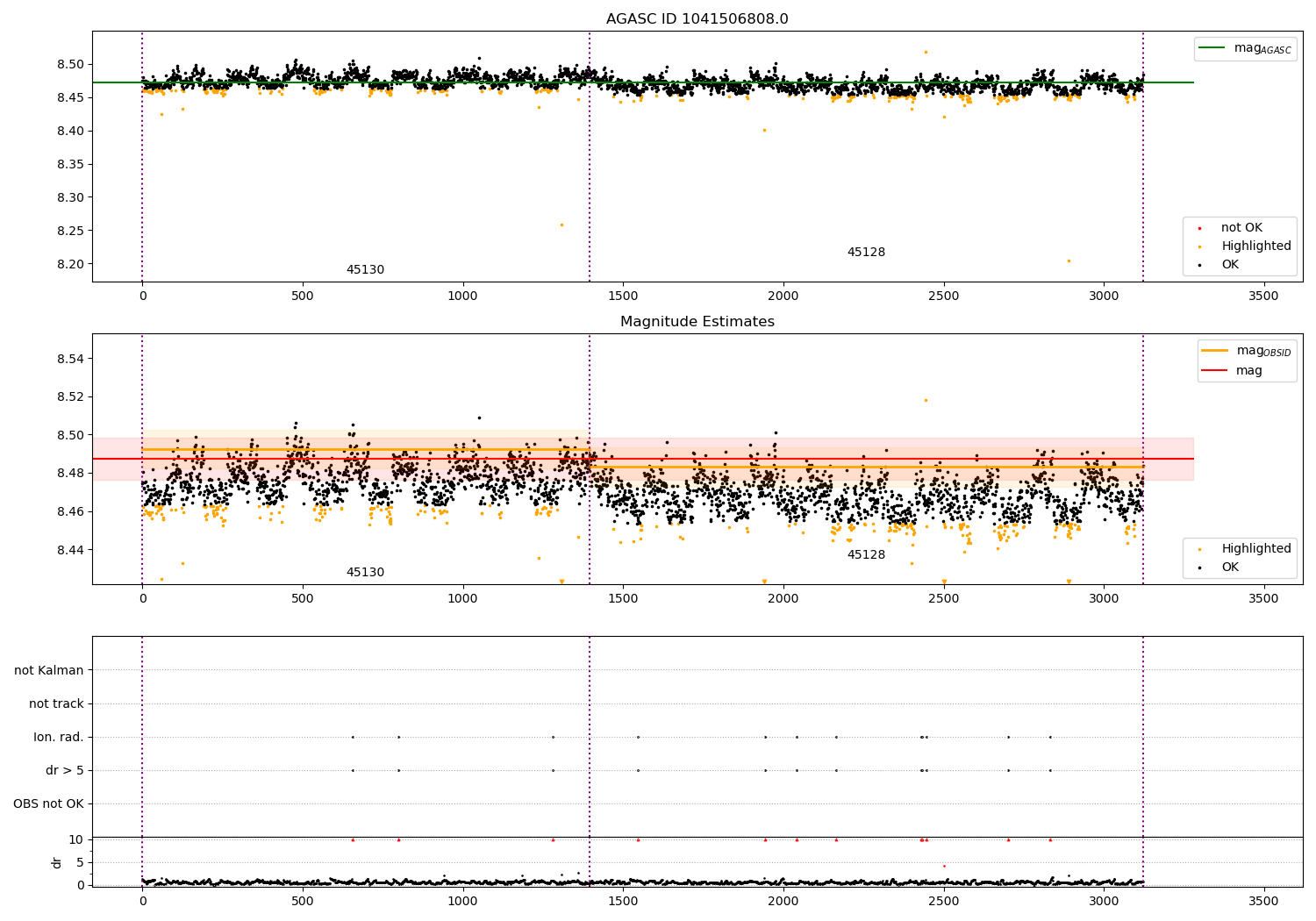Click the orange mag OBSID legend line

pos(1215,351)
